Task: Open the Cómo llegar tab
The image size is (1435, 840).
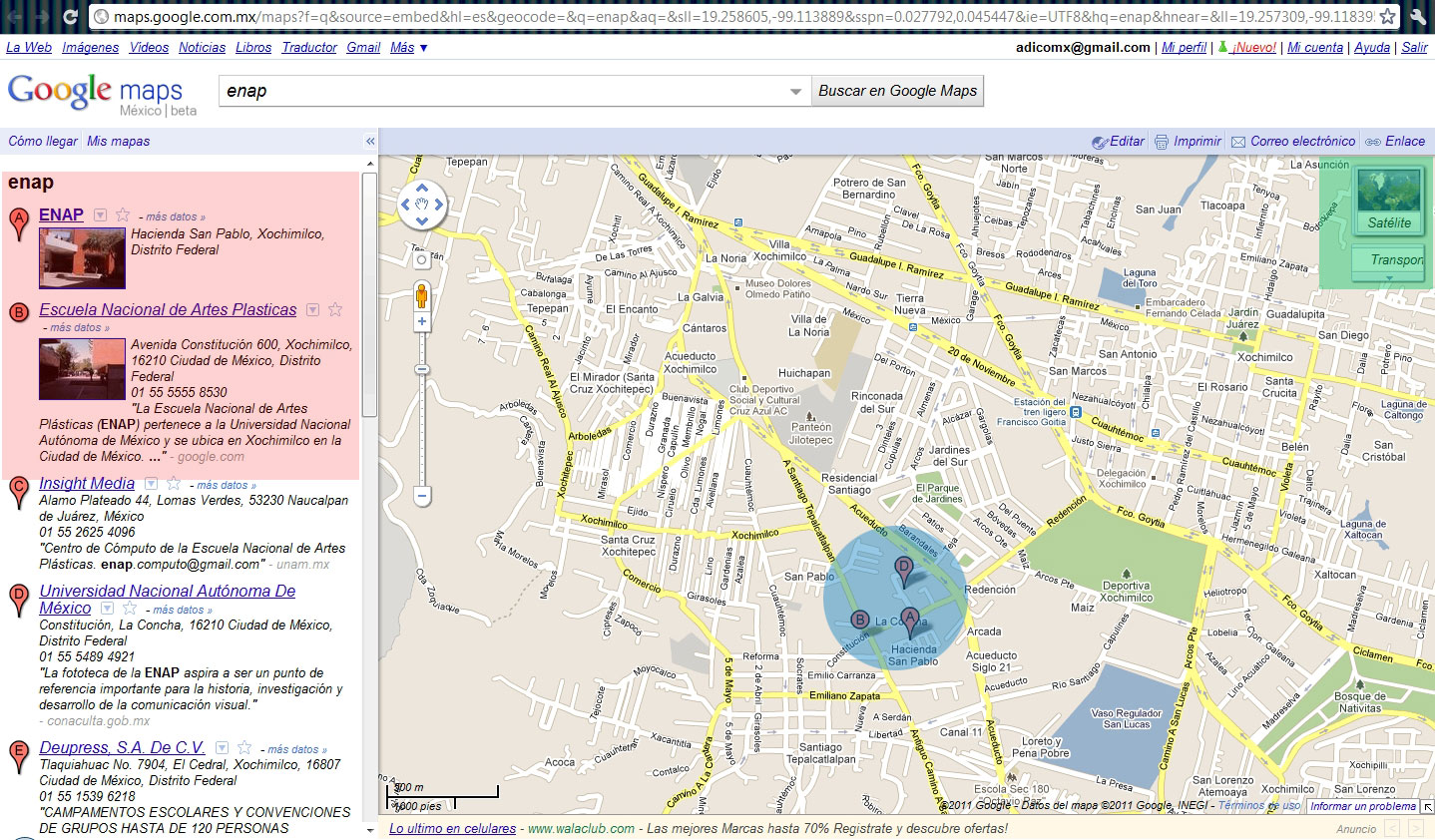Action: (x=41, y=142)
